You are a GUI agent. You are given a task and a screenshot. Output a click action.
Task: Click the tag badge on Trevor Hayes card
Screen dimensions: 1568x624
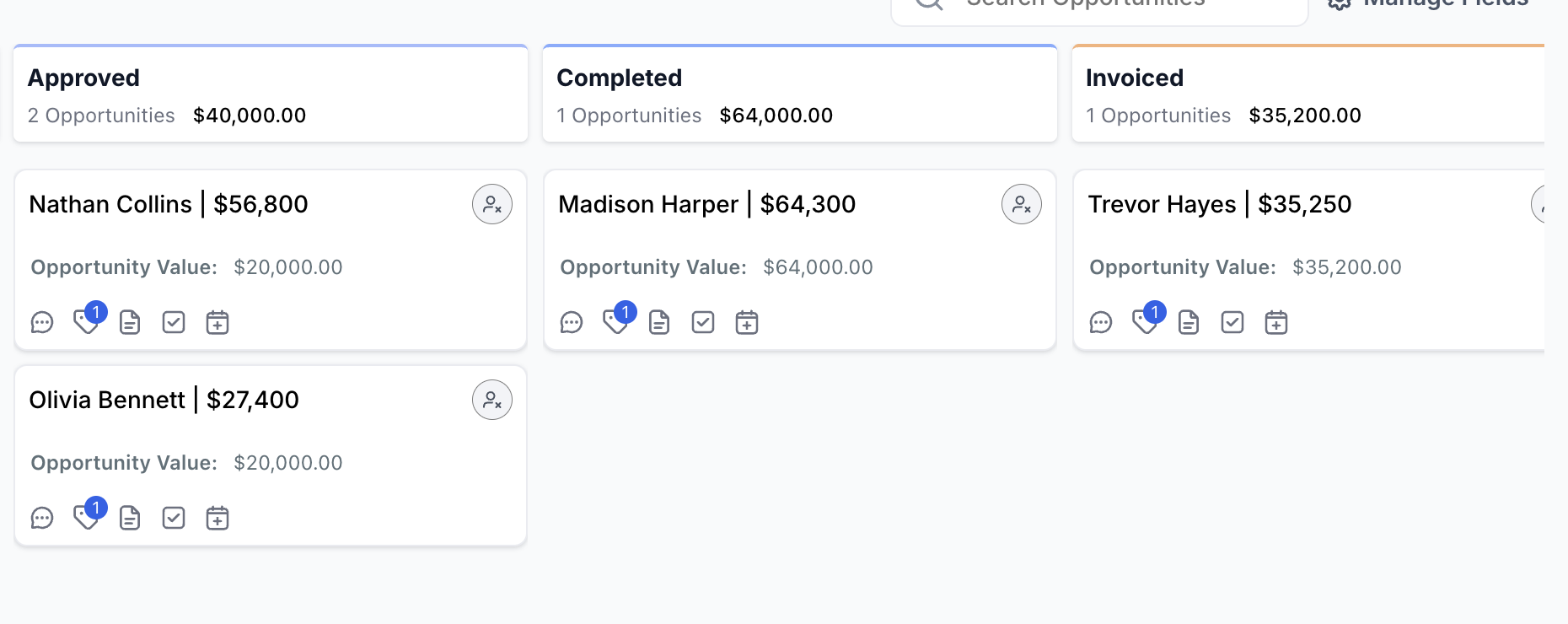[x=1146, y=322]
